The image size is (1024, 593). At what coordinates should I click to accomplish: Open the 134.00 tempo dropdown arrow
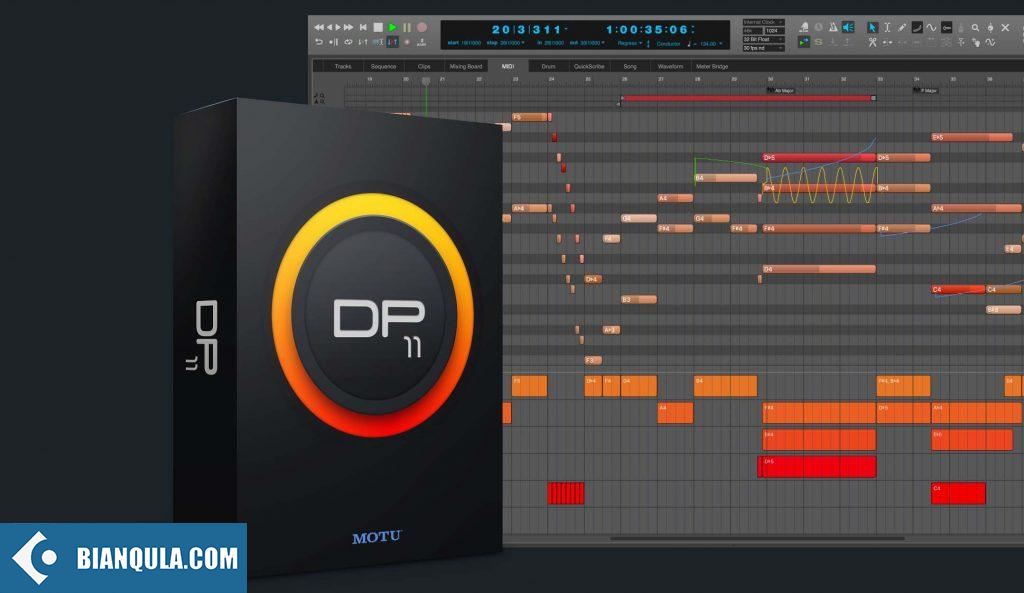[720, 44]
